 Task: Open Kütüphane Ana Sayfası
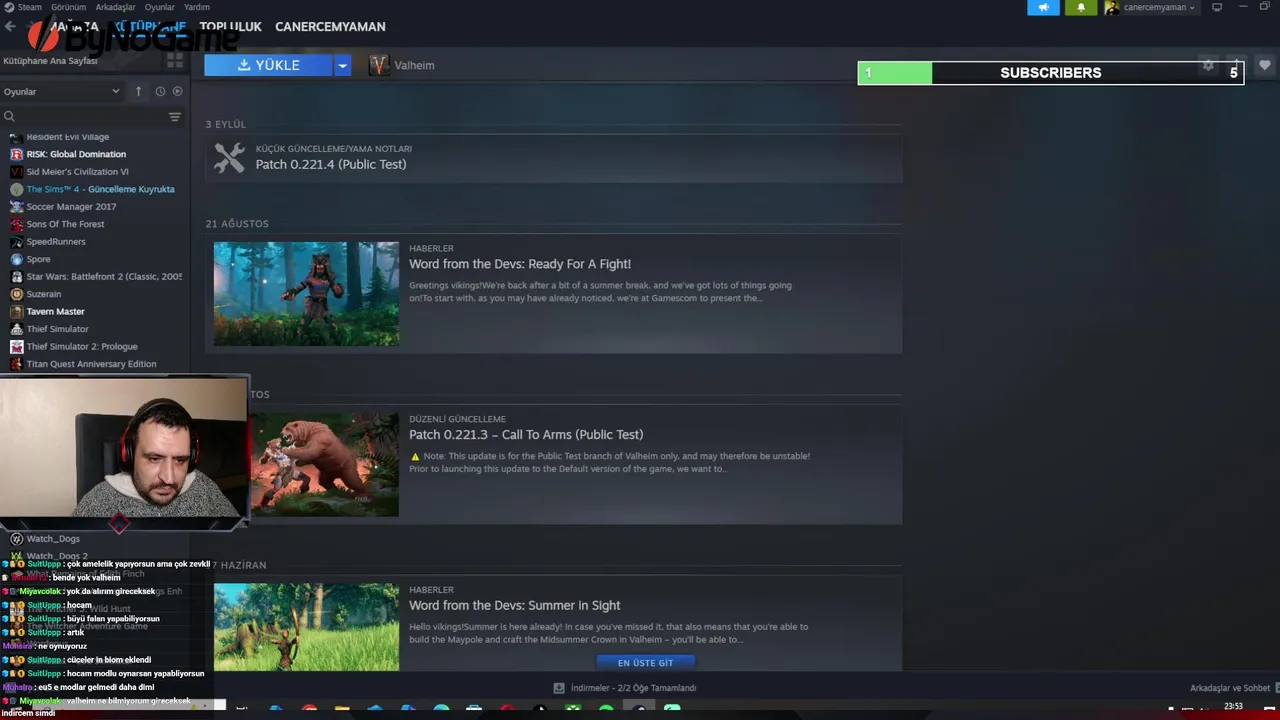pyautogui.click(x=50, y=60)
